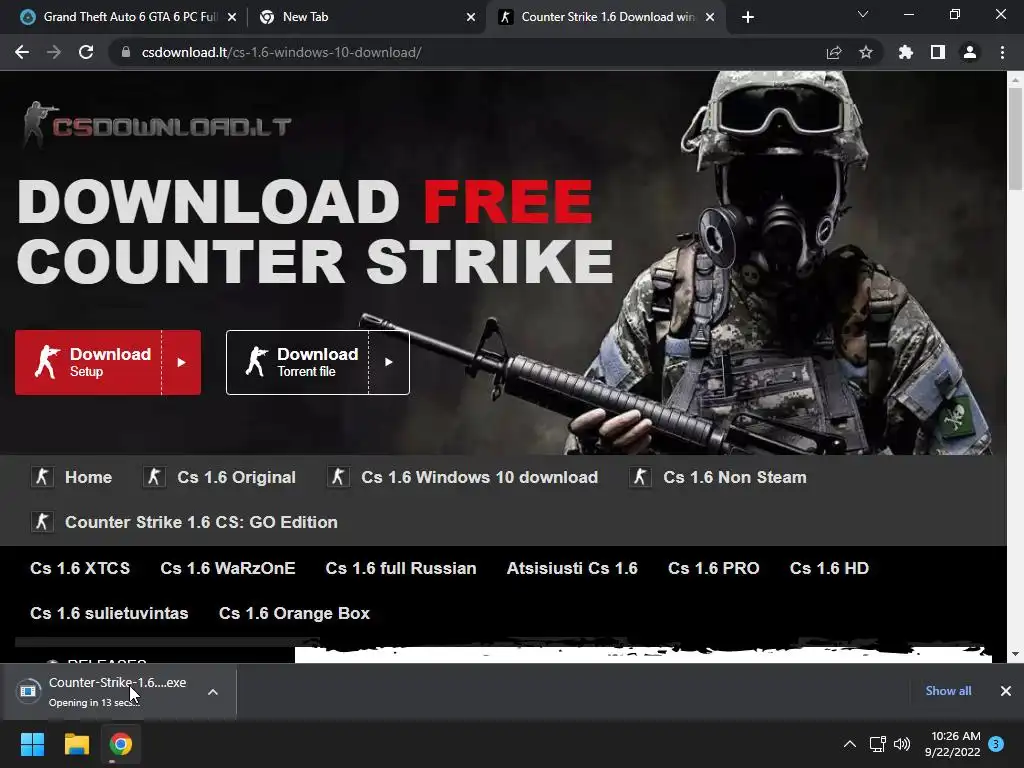1024x768 pixels.
Task: Close the New Tab tab
Action: tap(471, 17)
